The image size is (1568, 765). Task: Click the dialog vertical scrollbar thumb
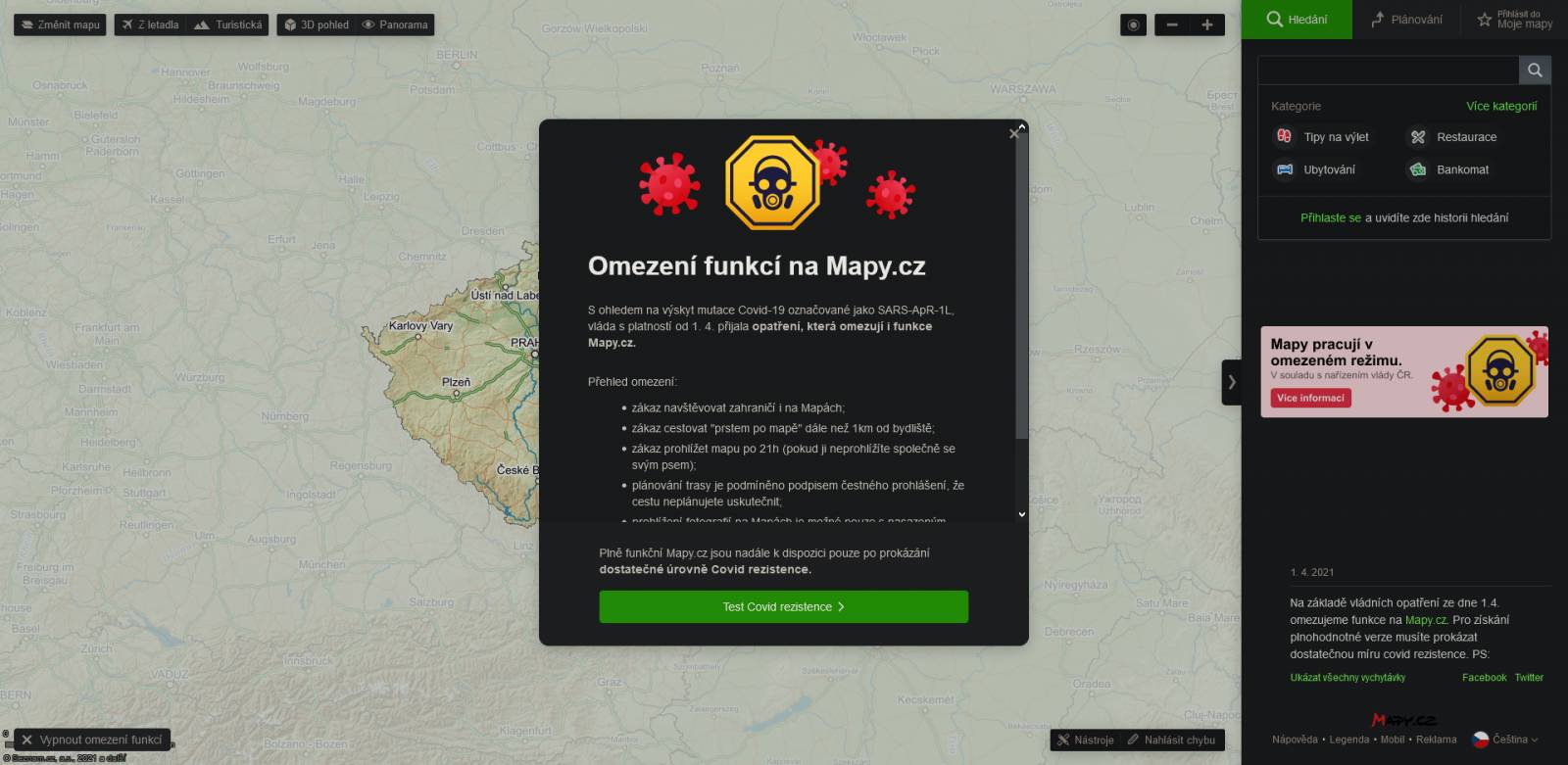tap(1022, 285)
